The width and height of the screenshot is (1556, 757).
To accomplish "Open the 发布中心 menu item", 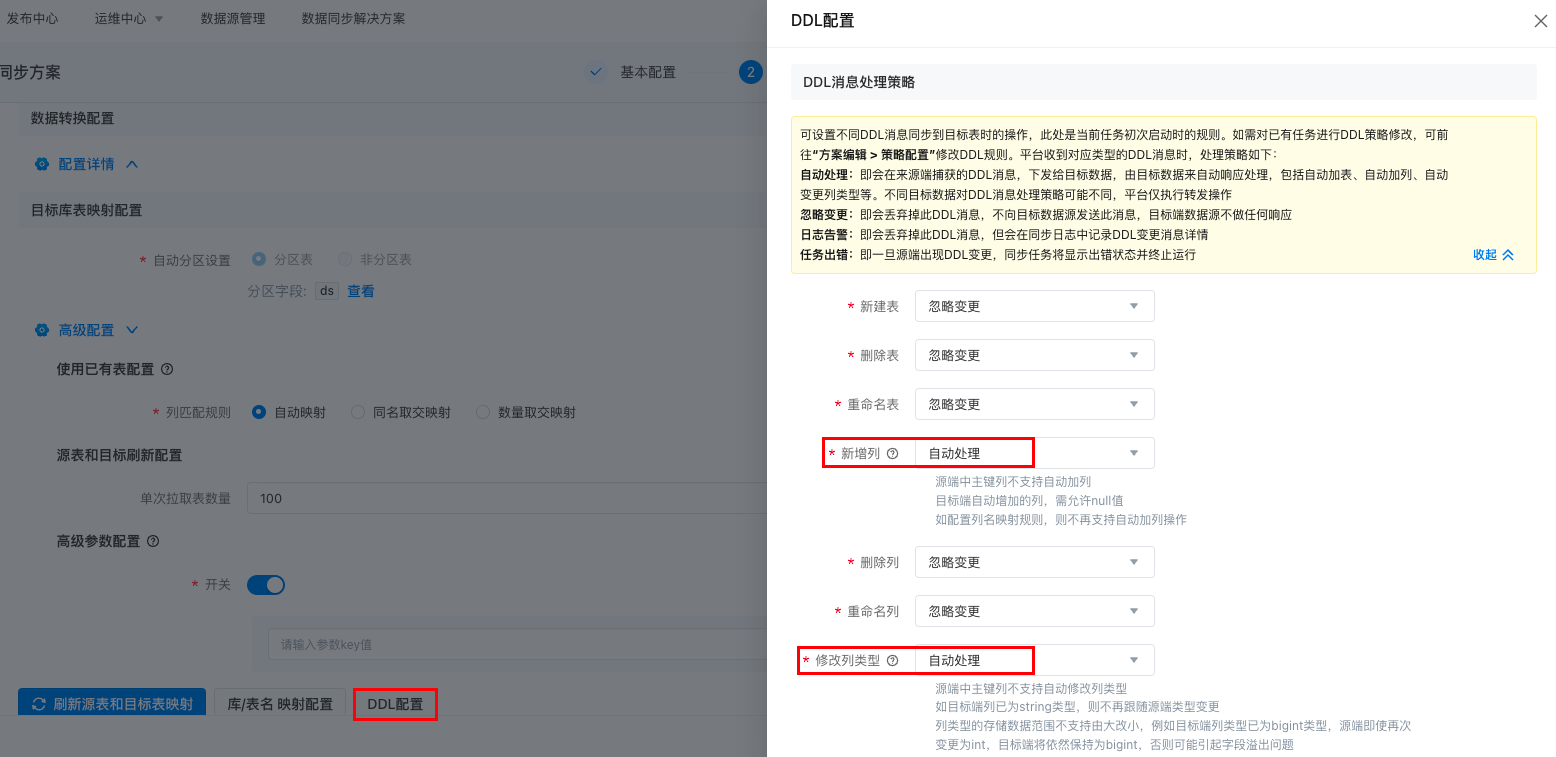I will (x=32, y=18).
